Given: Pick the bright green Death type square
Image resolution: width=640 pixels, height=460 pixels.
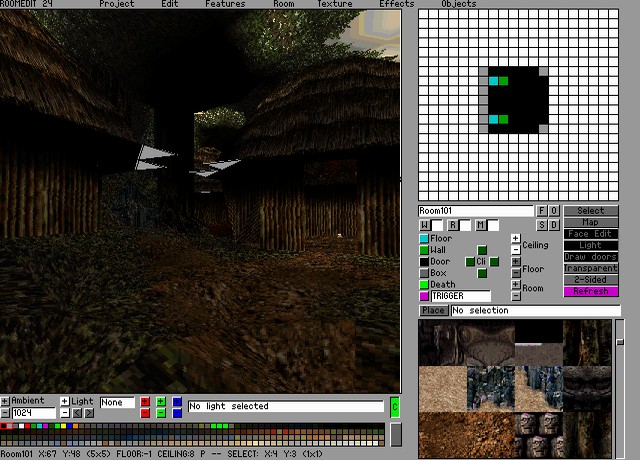Looking at the screenshot, I should [424, 285].
